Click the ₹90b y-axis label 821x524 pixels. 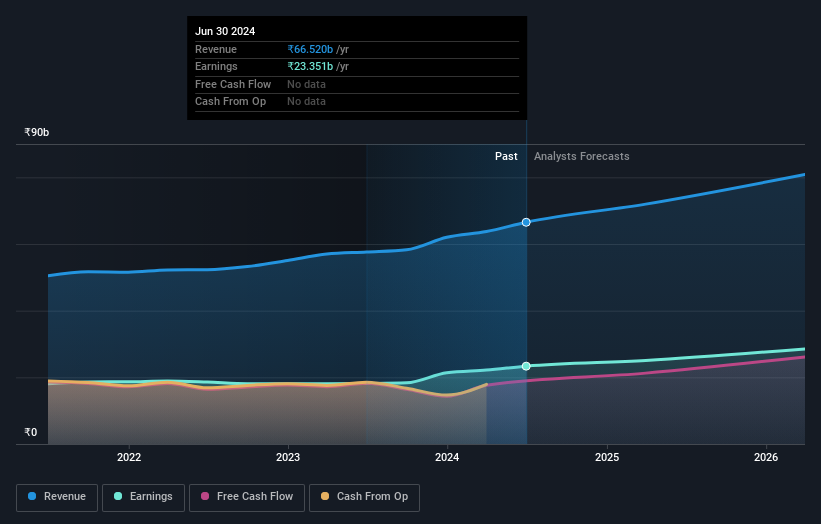pos(37,132)
